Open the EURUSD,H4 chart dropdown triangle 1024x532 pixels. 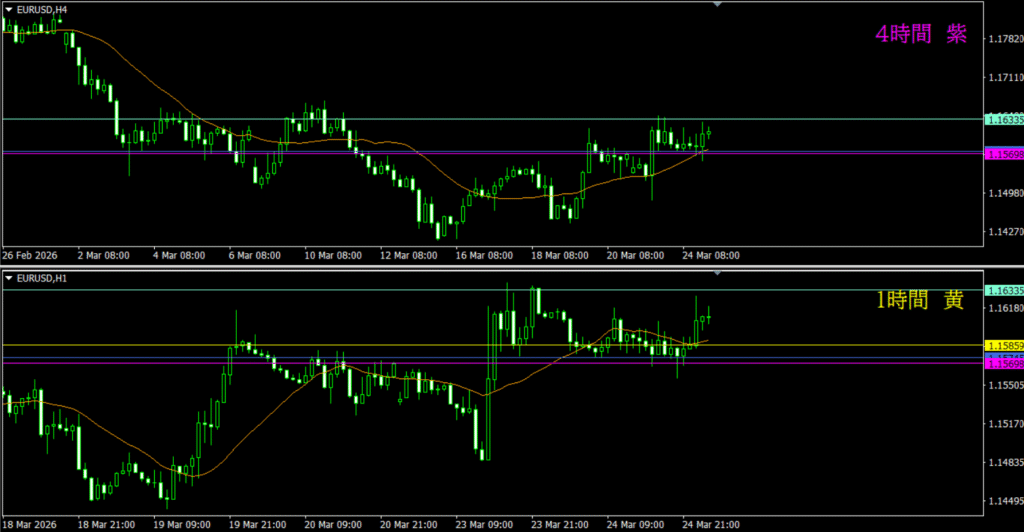[8, 9]
